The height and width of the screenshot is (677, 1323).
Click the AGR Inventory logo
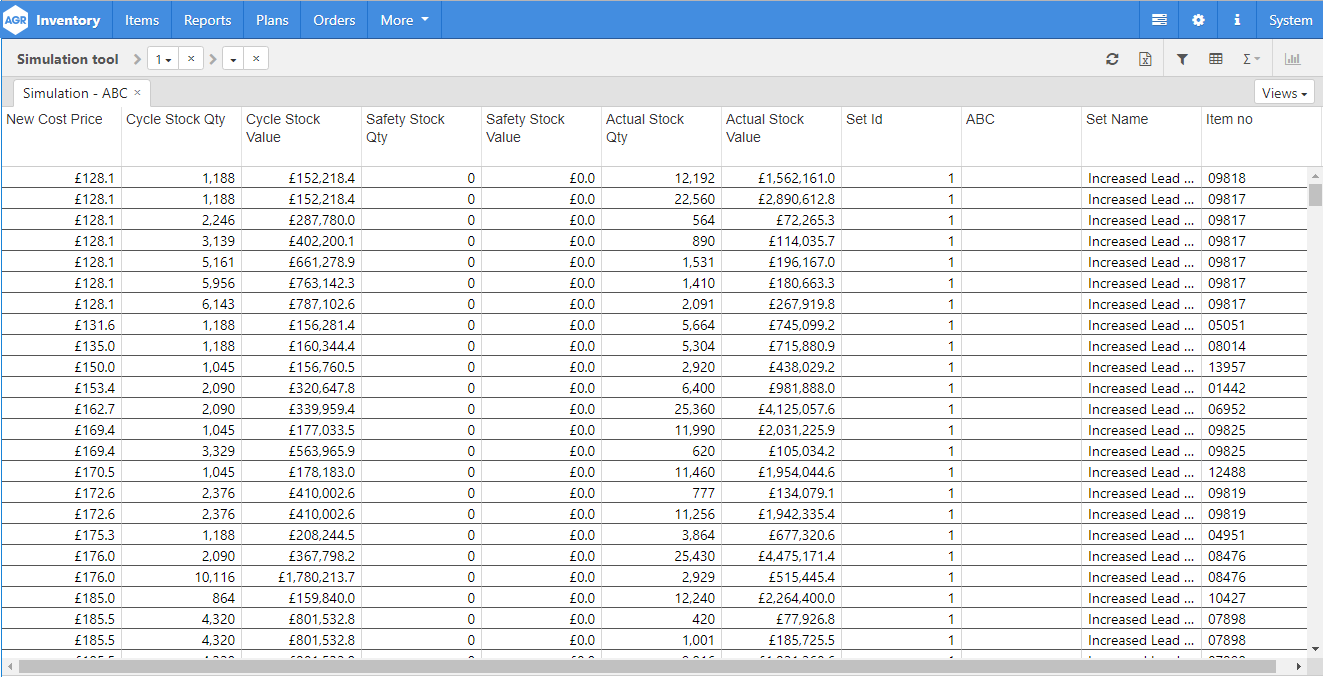pyautogui.click(x=53, y=20)
